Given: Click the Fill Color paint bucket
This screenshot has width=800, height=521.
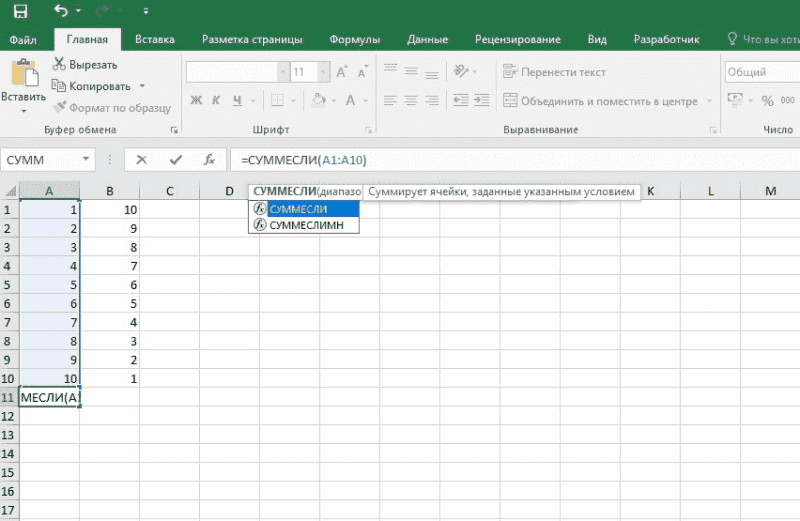Looking at the screenshot, I should (318, 100).
